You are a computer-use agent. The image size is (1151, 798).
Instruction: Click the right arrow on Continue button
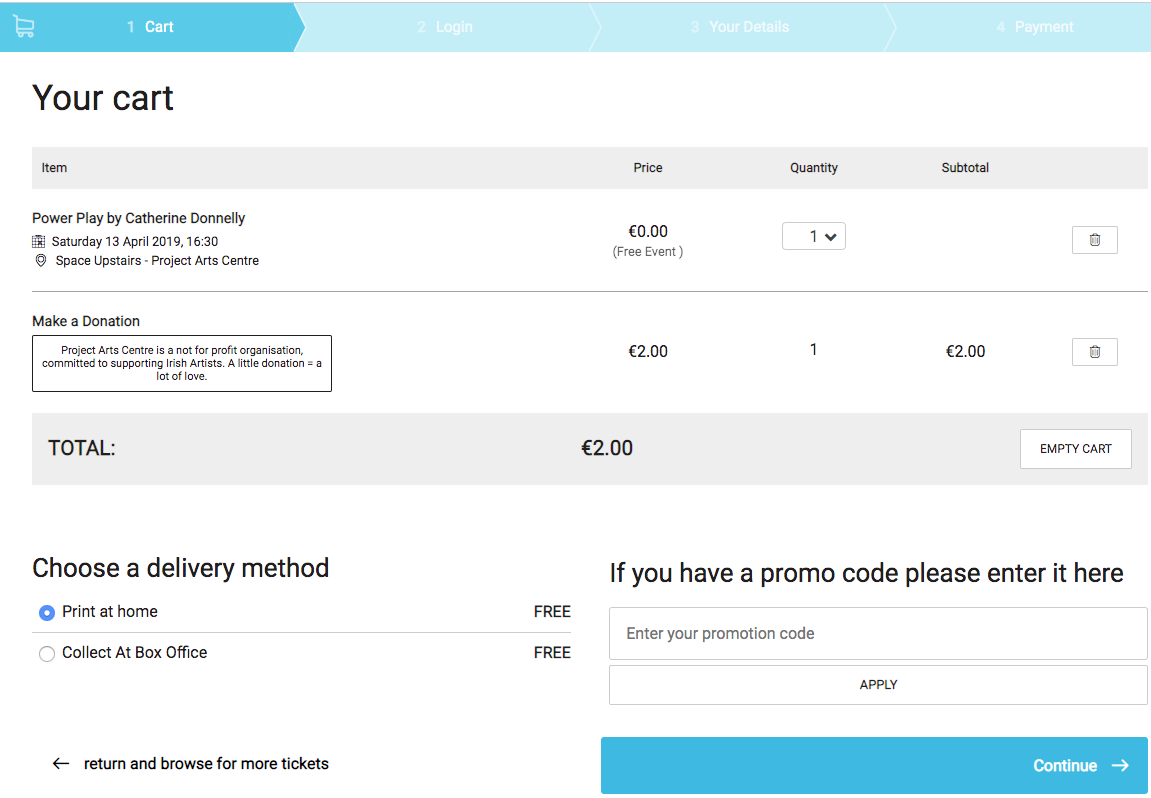tap(1120, 765)
